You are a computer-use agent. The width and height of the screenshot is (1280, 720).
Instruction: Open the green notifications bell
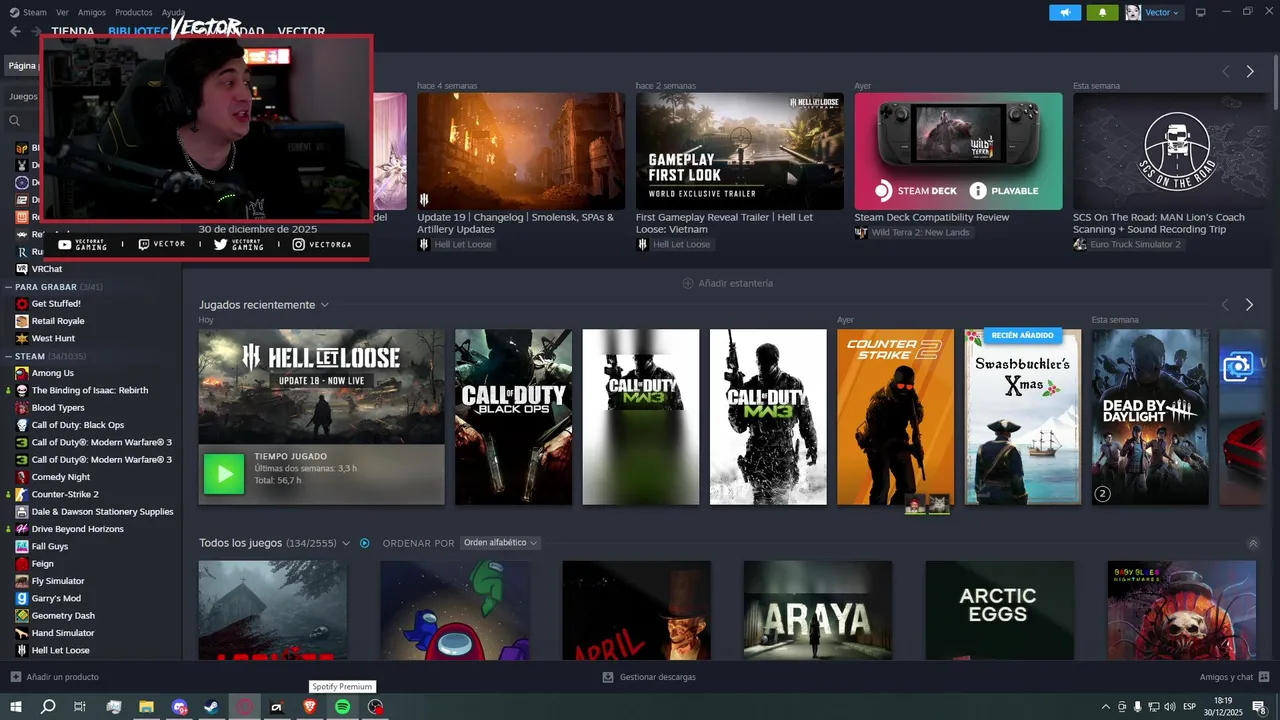click(x=1103, y=12)
